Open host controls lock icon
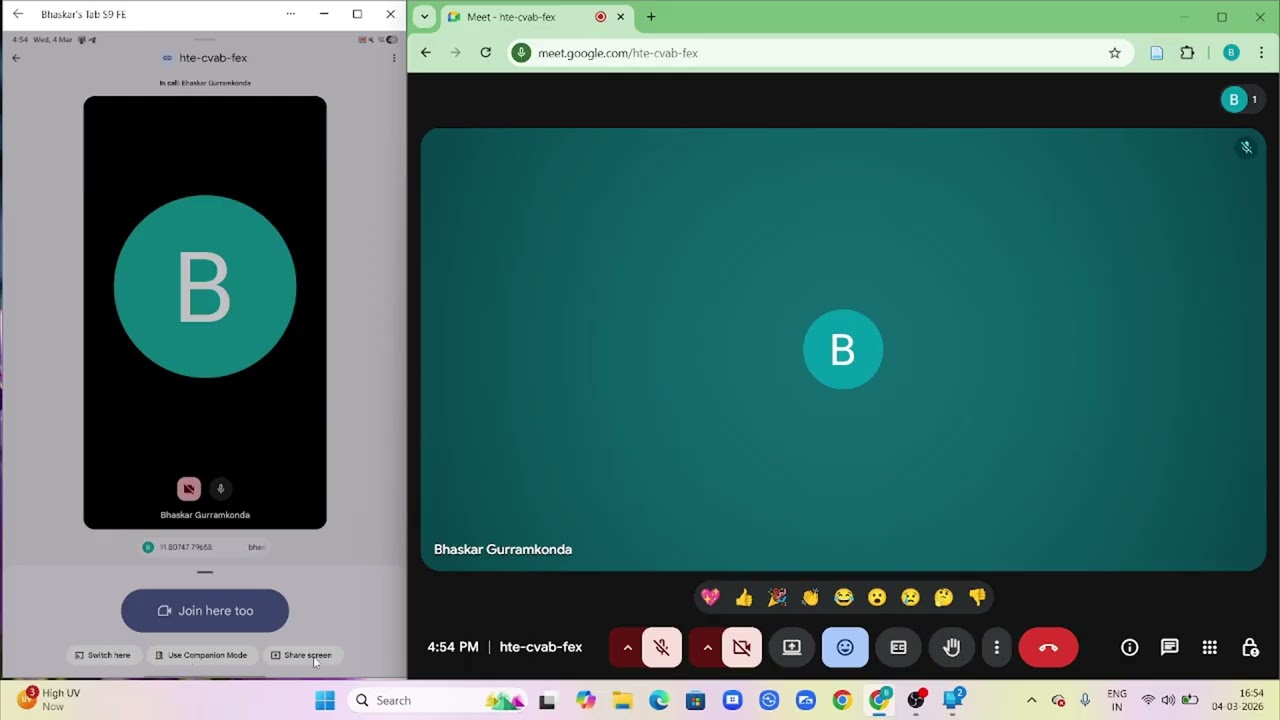Viewport: 1280px width, 720px height. [x=1249, y=647]
